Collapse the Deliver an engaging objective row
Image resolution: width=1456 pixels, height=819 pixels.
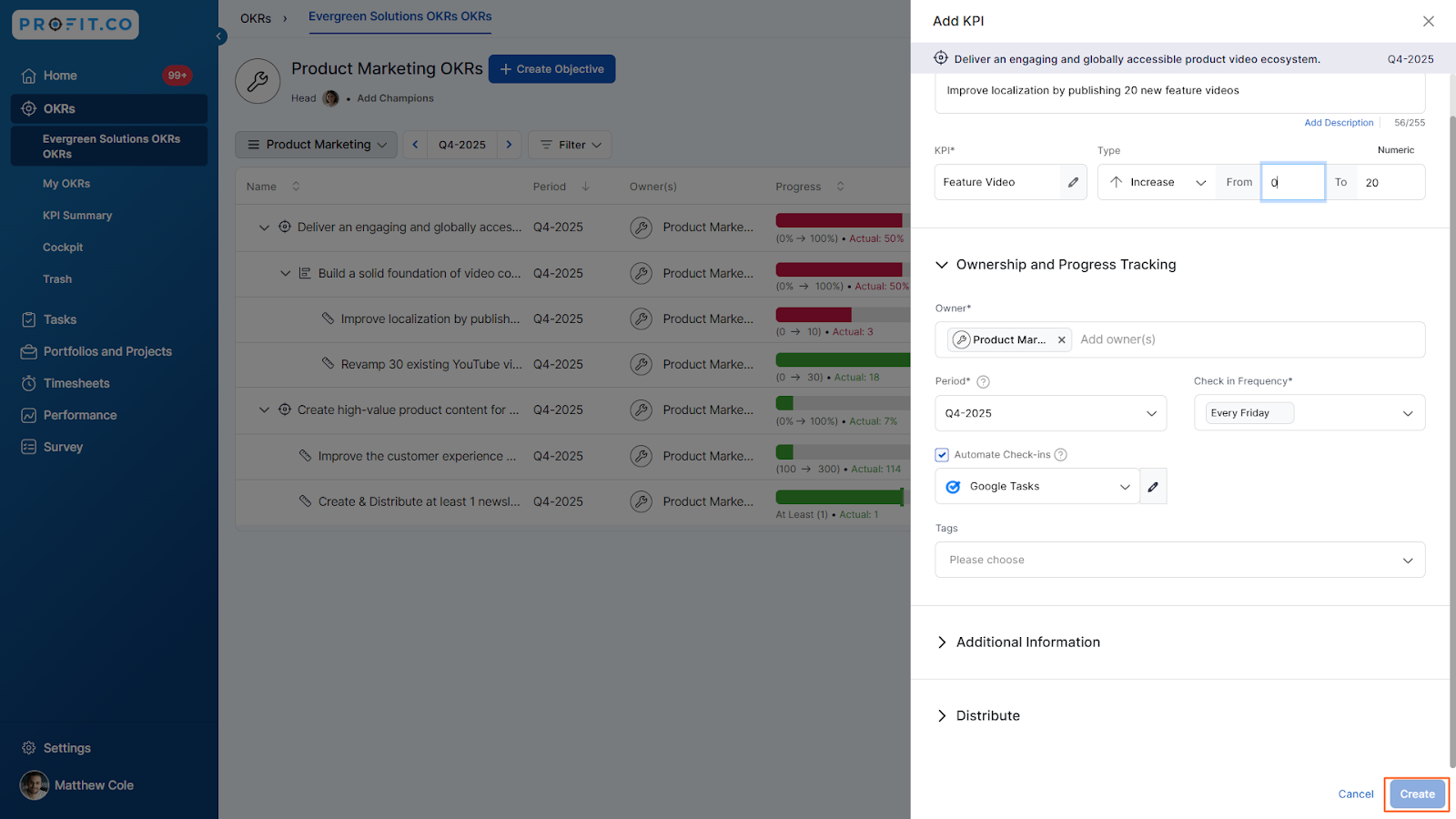click(264, 227)
